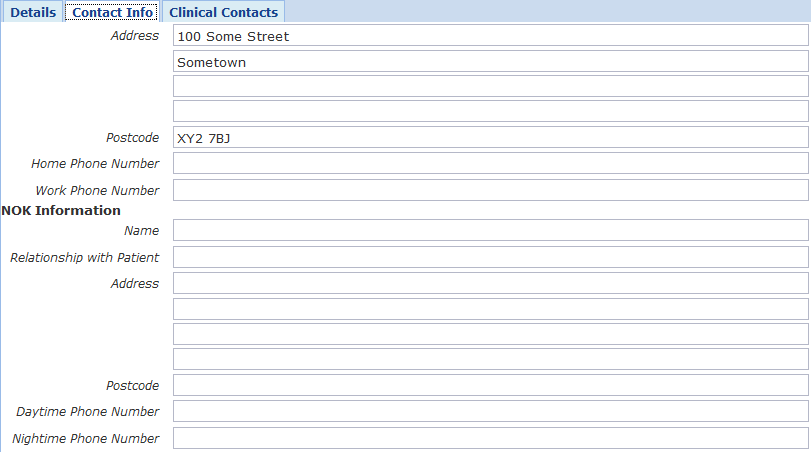Click the address field containing 100 Some Street

(490, 37)
